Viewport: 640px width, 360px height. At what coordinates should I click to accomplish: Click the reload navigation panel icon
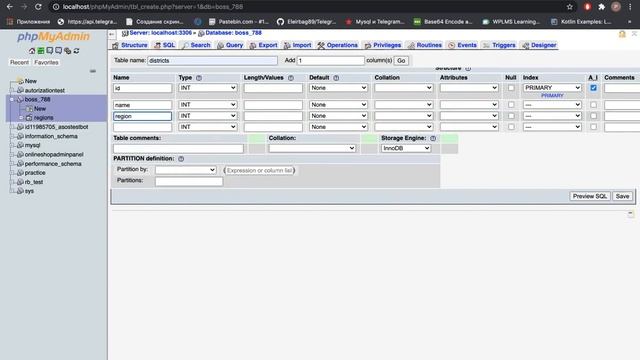pyautogui.click(x=76, y=51)
